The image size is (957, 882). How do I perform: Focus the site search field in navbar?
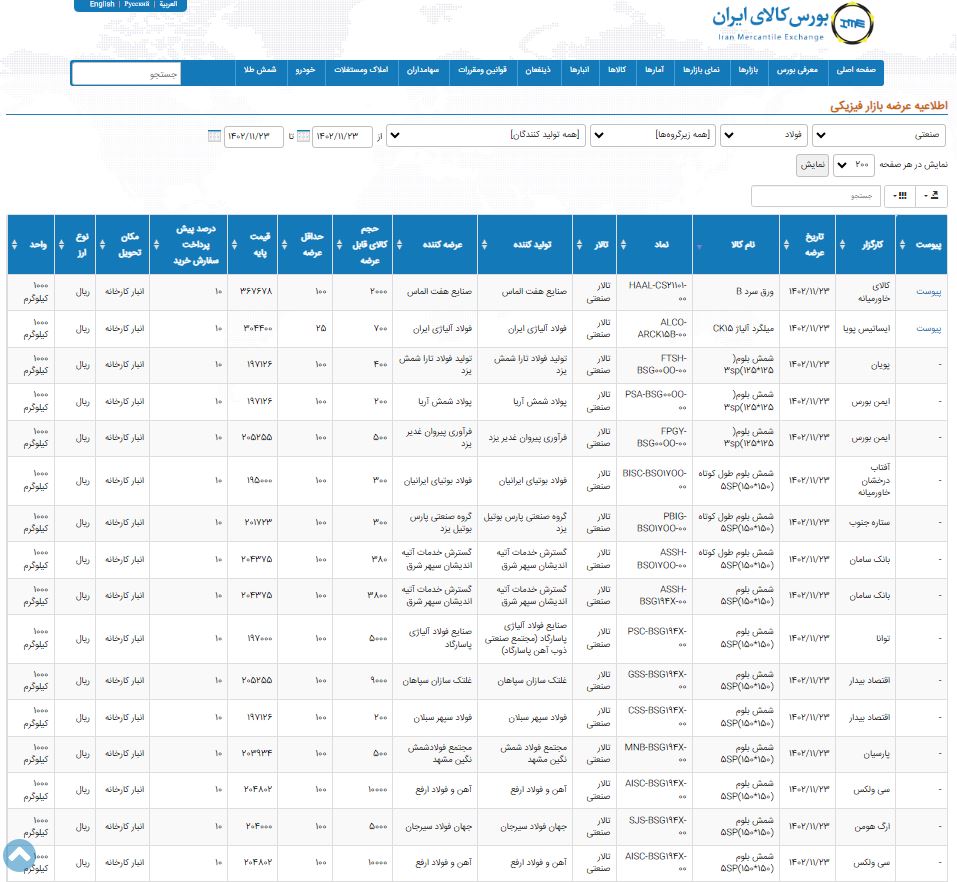pos(126,74)
